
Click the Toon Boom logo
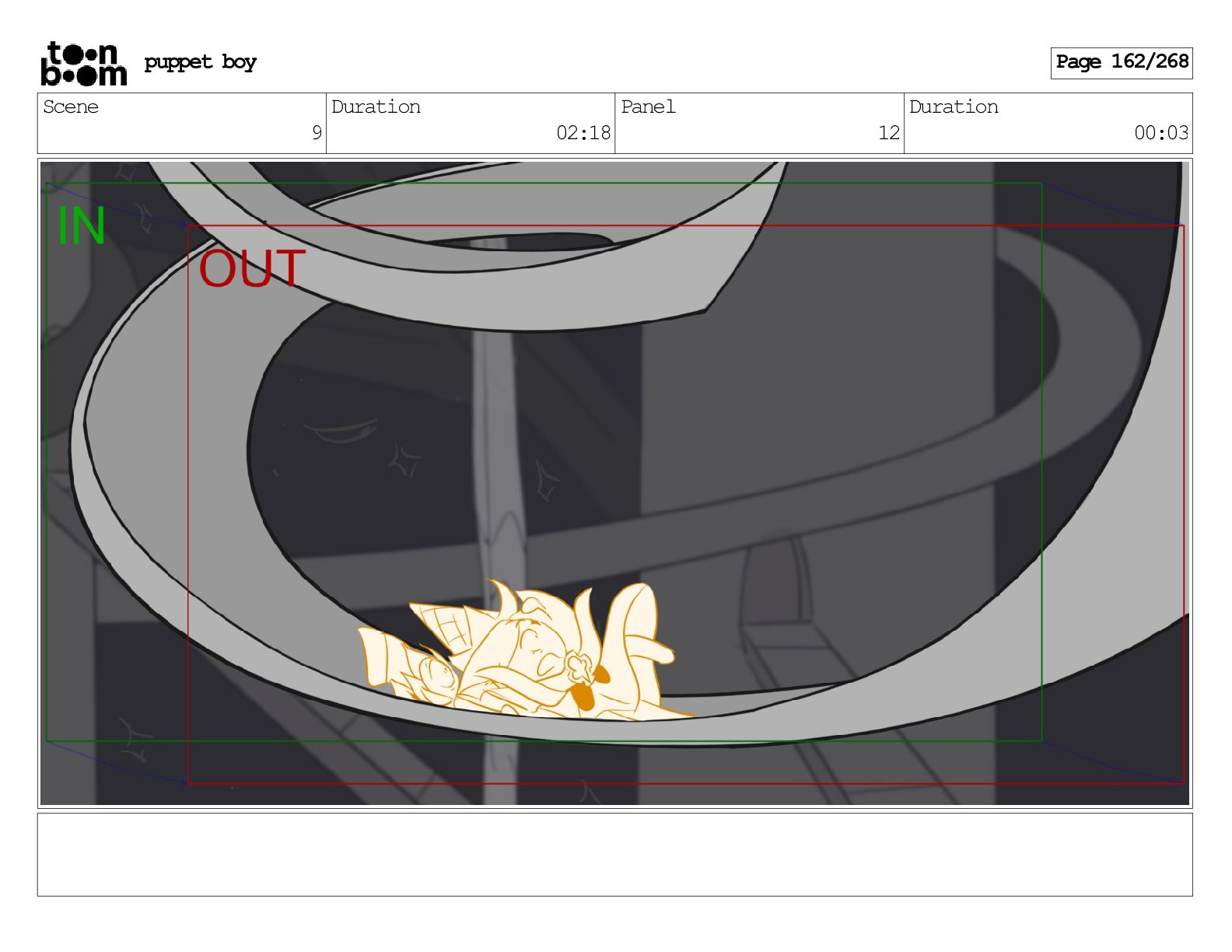83,63
